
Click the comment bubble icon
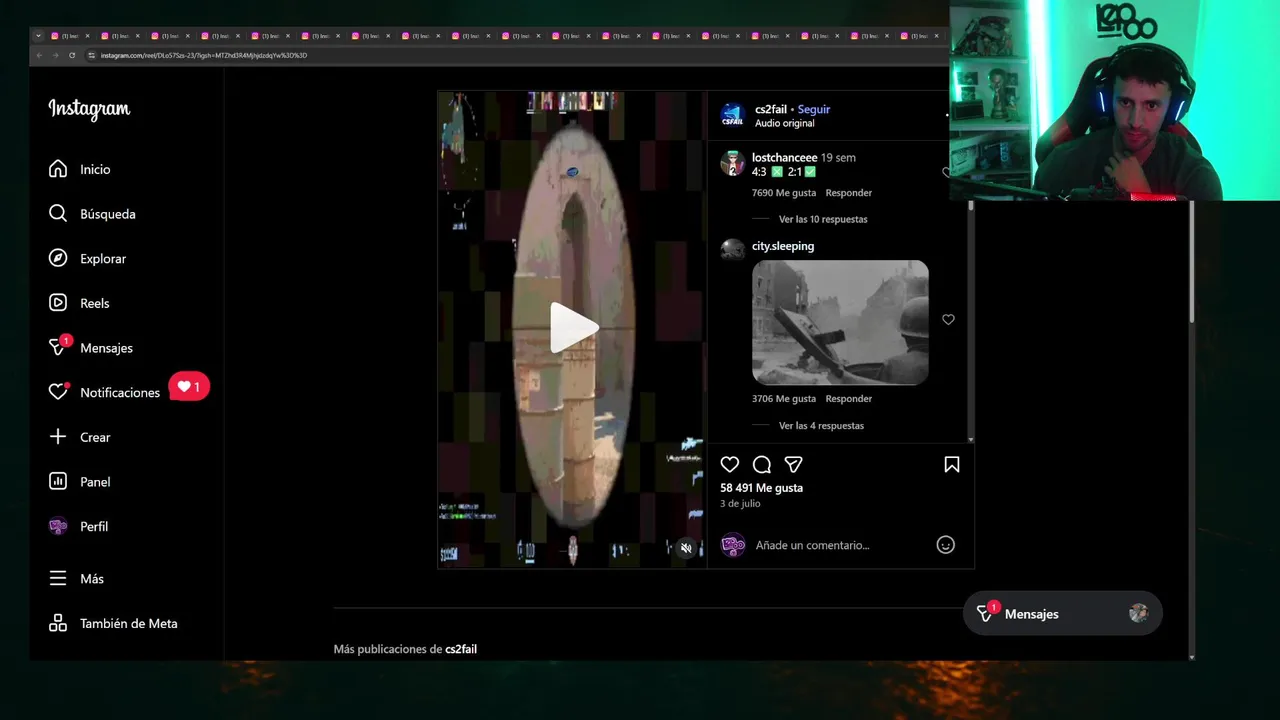point(762,464)
